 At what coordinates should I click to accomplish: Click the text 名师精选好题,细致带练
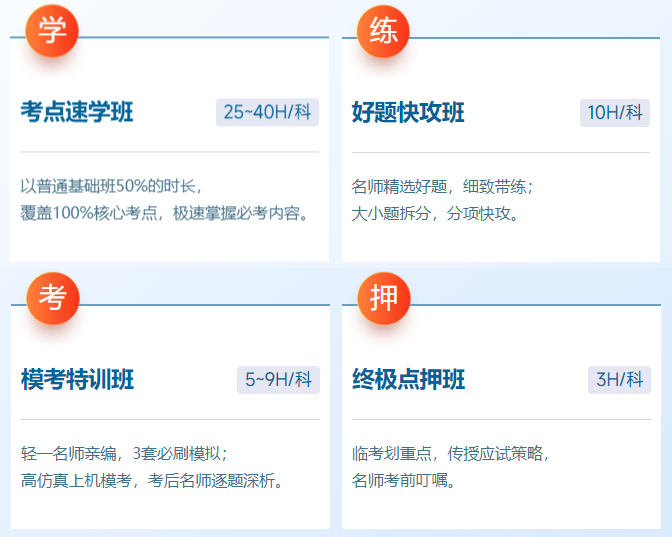pyautogui.click(x=443, y=186)
